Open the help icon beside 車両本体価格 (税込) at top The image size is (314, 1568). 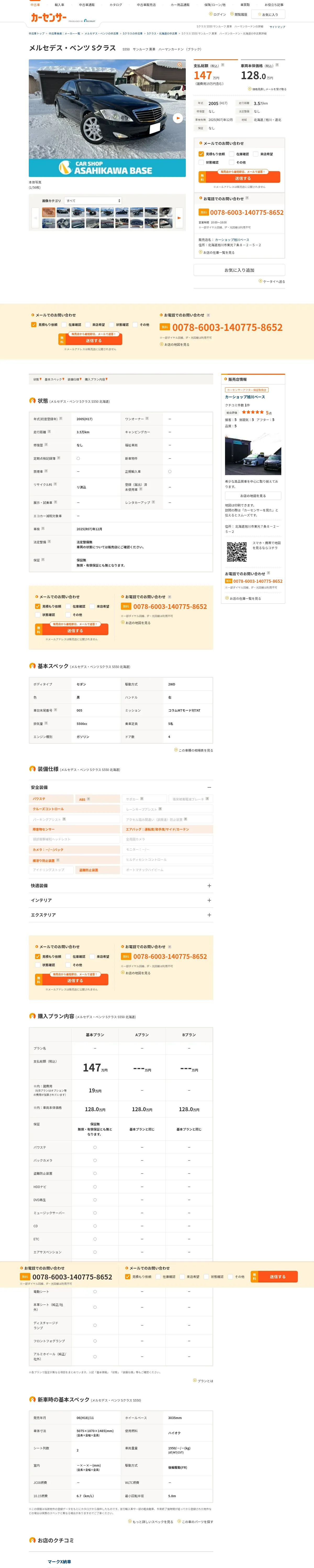point(277,65)
